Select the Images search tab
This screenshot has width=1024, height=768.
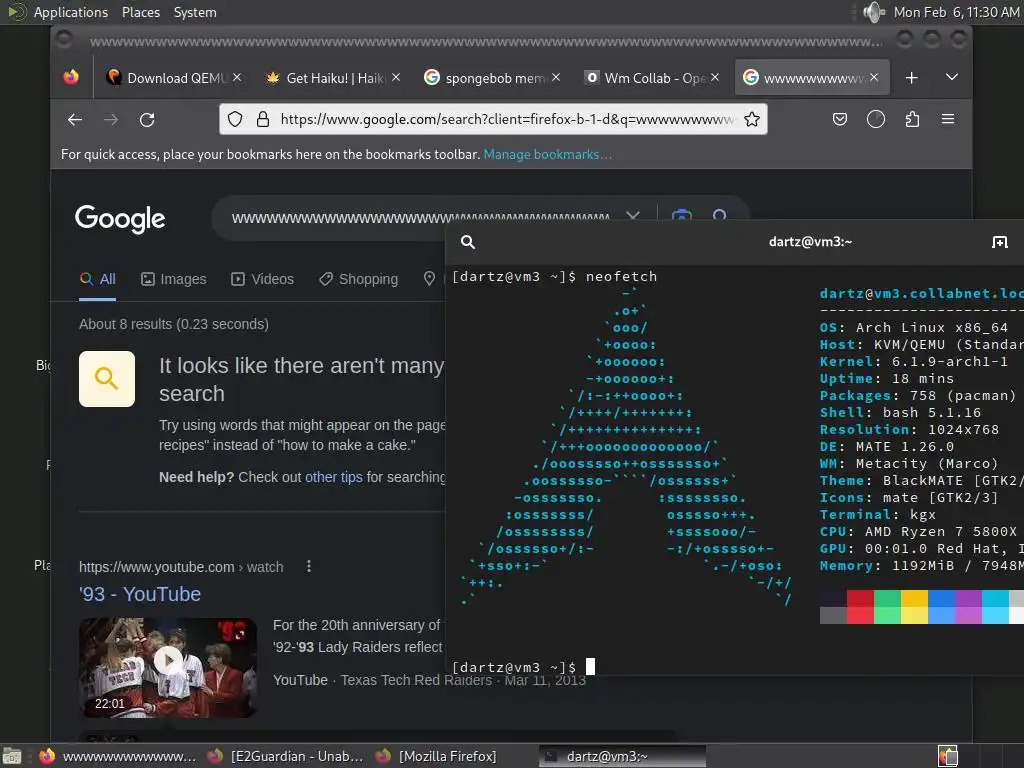click(x=174, y=280)
